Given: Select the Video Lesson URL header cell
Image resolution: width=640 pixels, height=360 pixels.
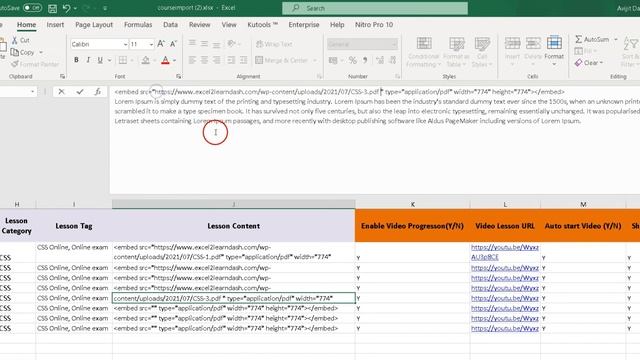Looking at the screenshot, I should pos(505,226).
